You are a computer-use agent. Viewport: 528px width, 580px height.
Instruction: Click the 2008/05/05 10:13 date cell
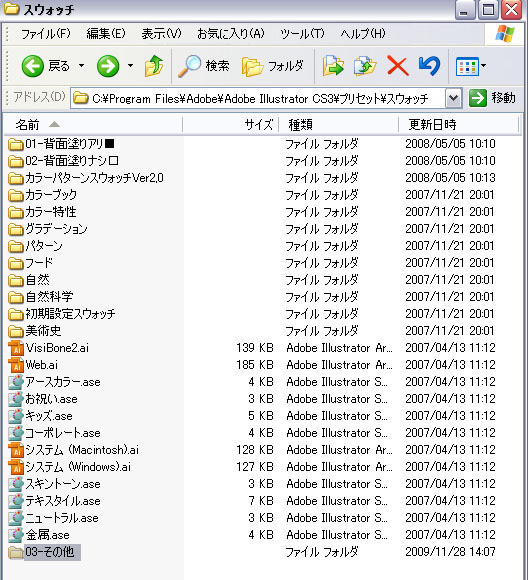pos(450,178)
